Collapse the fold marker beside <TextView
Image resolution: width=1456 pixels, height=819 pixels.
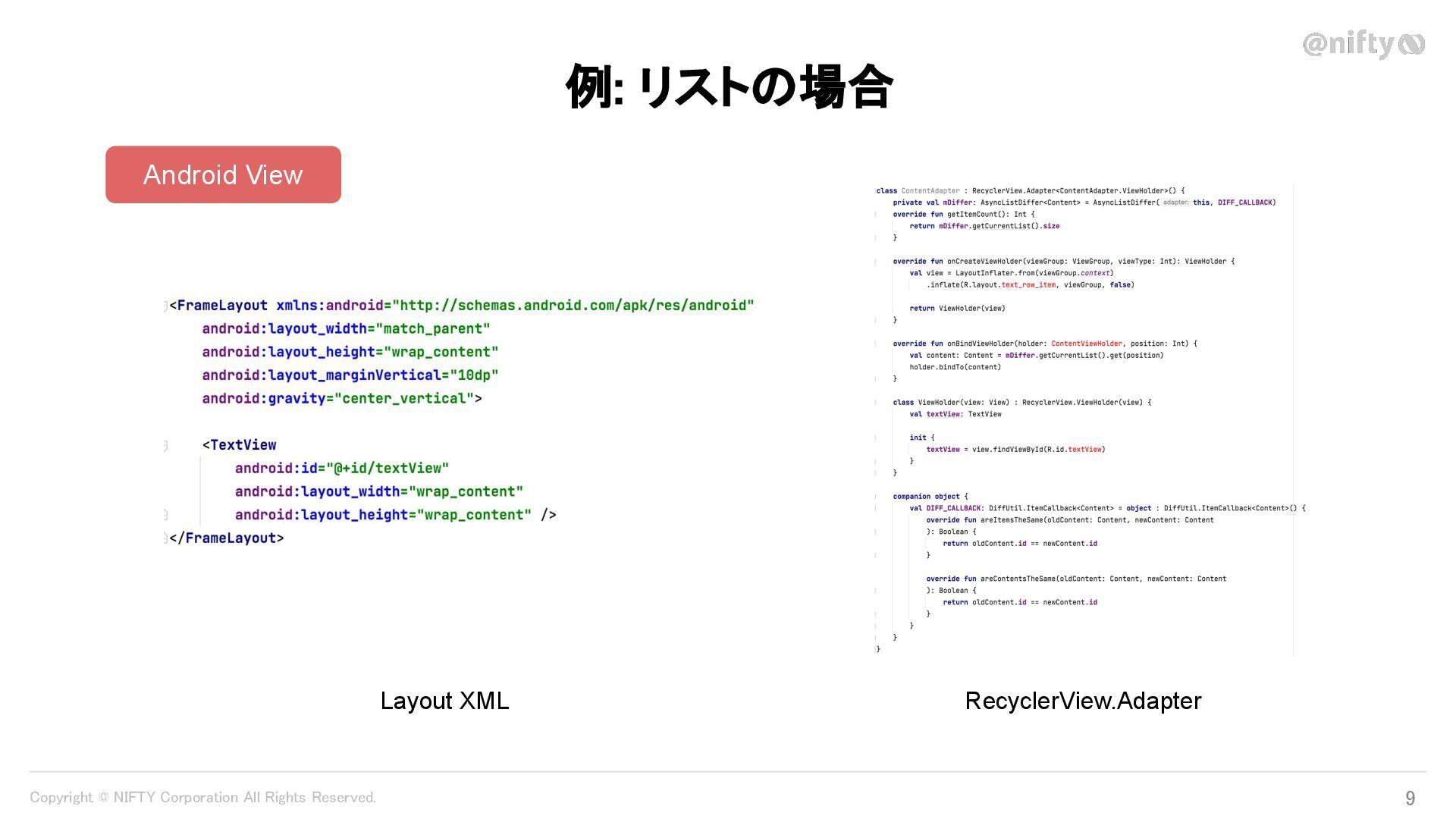165,446
